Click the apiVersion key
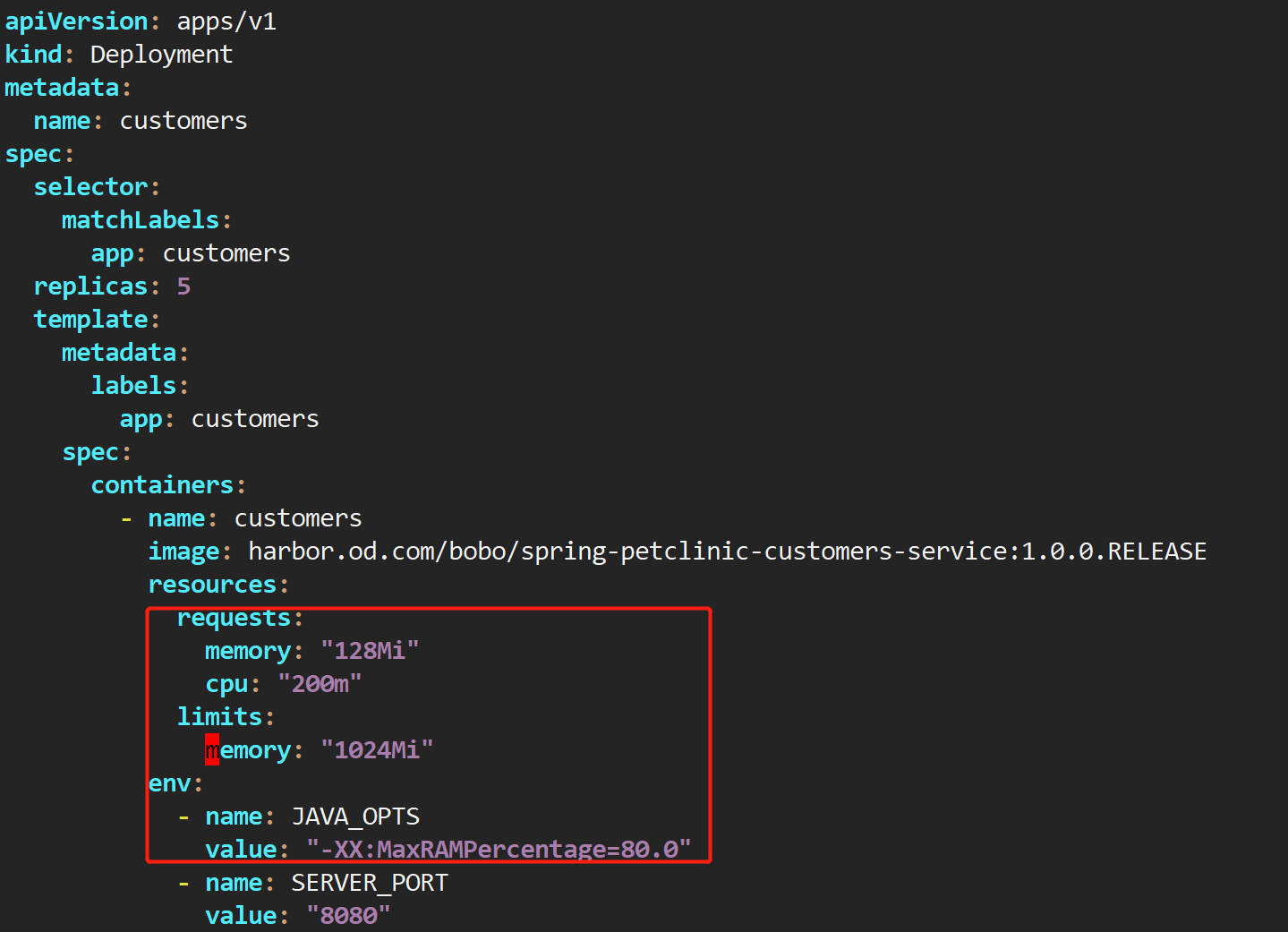 pos(76,21)
